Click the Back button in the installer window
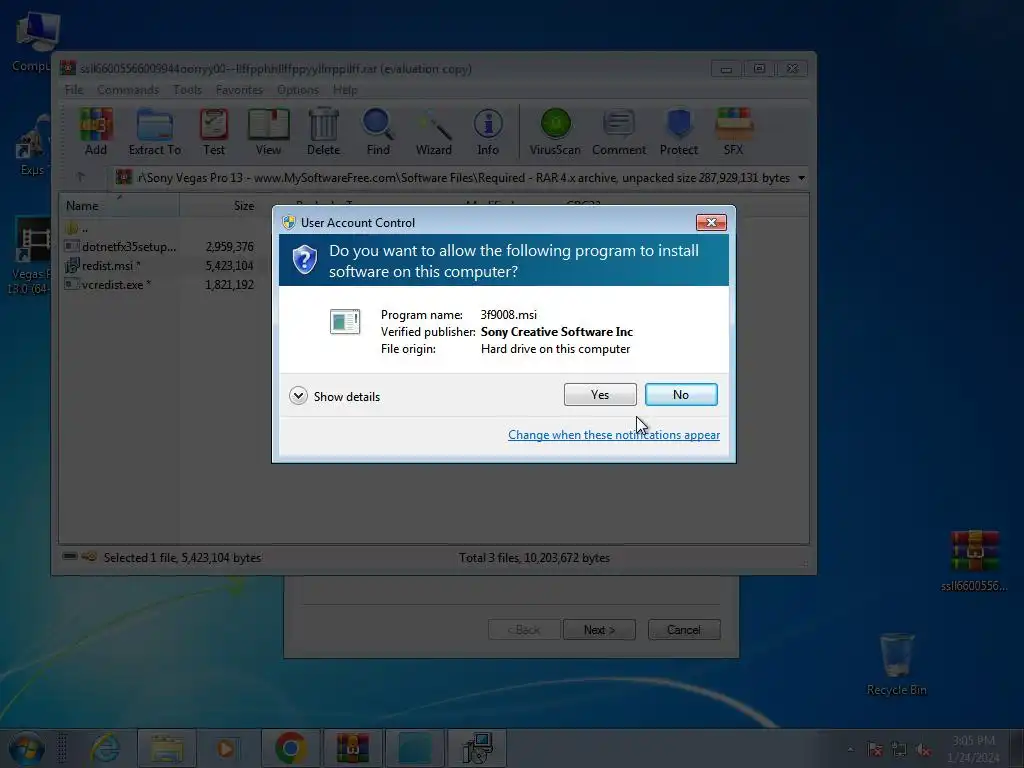The image size is (1024, 768). point(524,630)
